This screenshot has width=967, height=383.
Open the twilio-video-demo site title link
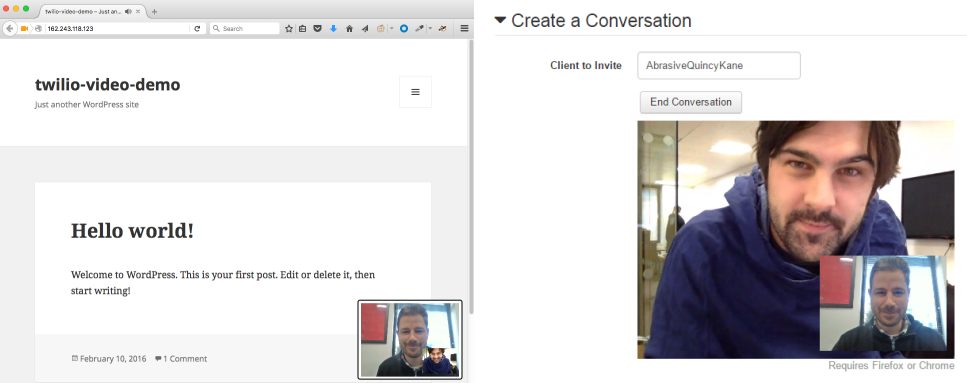point(107,84)
